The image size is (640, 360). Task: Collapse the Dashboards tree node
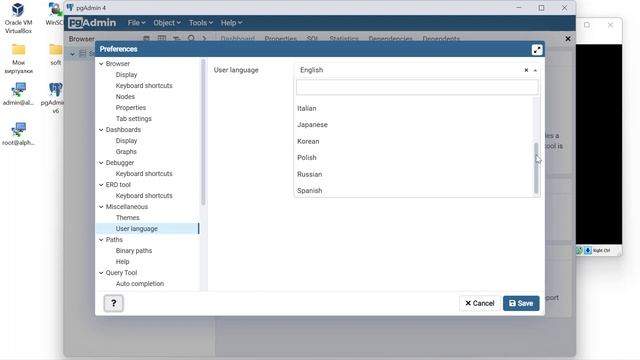101,130
